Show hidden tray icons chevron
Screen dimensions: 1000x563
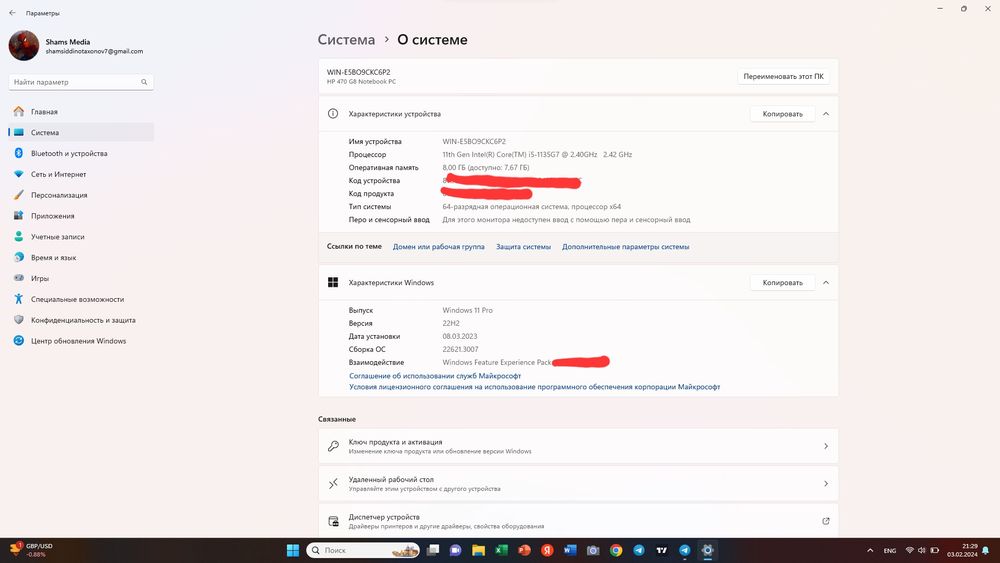point(870,550)
